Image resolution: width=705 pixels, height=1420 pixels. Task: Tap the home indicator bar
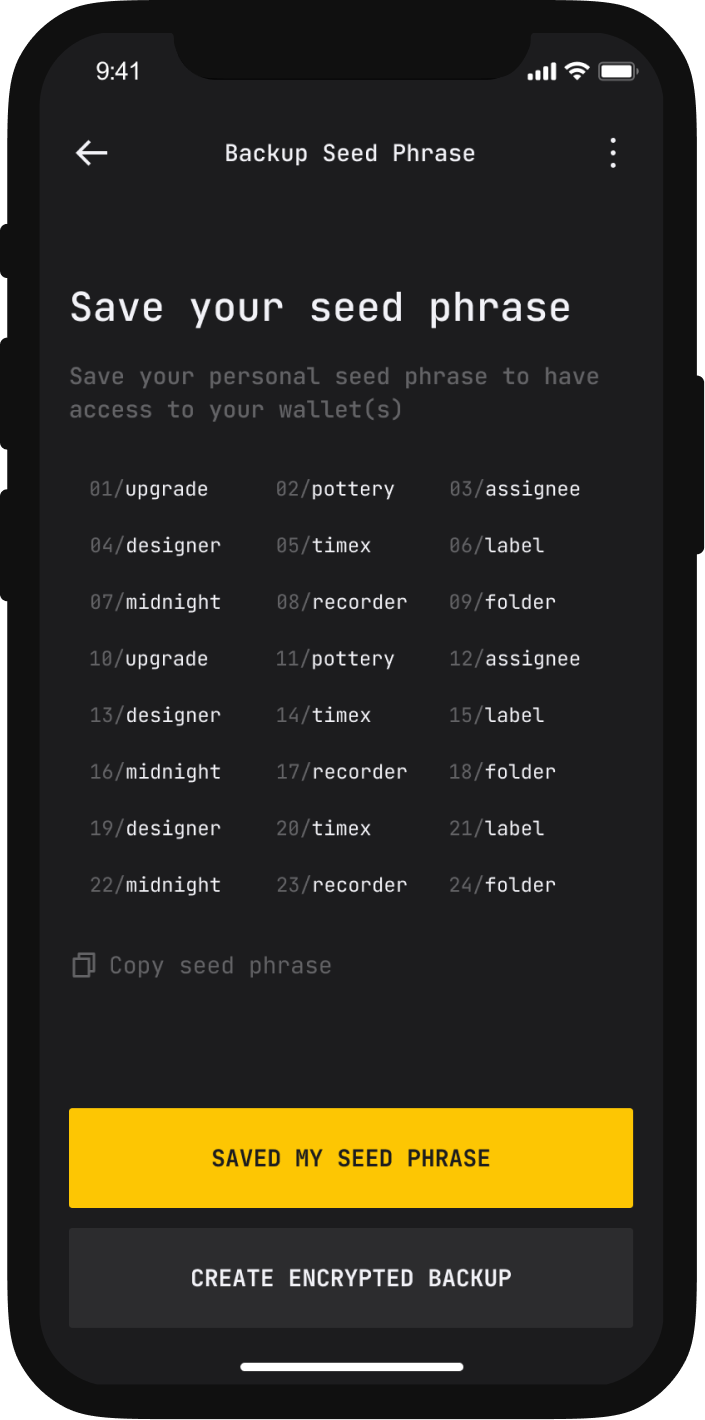(x=352, y=1366)
